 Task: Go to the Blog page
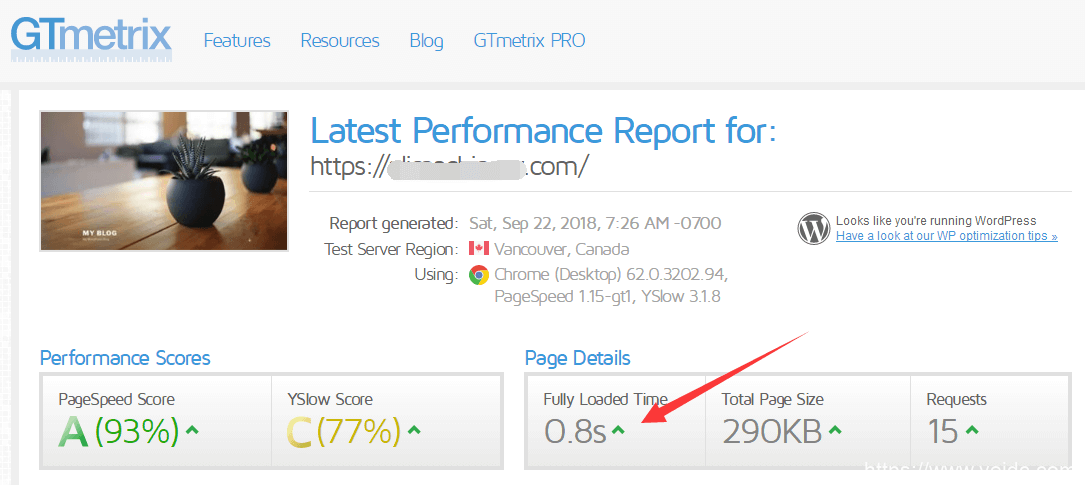(x=426, y=41)
